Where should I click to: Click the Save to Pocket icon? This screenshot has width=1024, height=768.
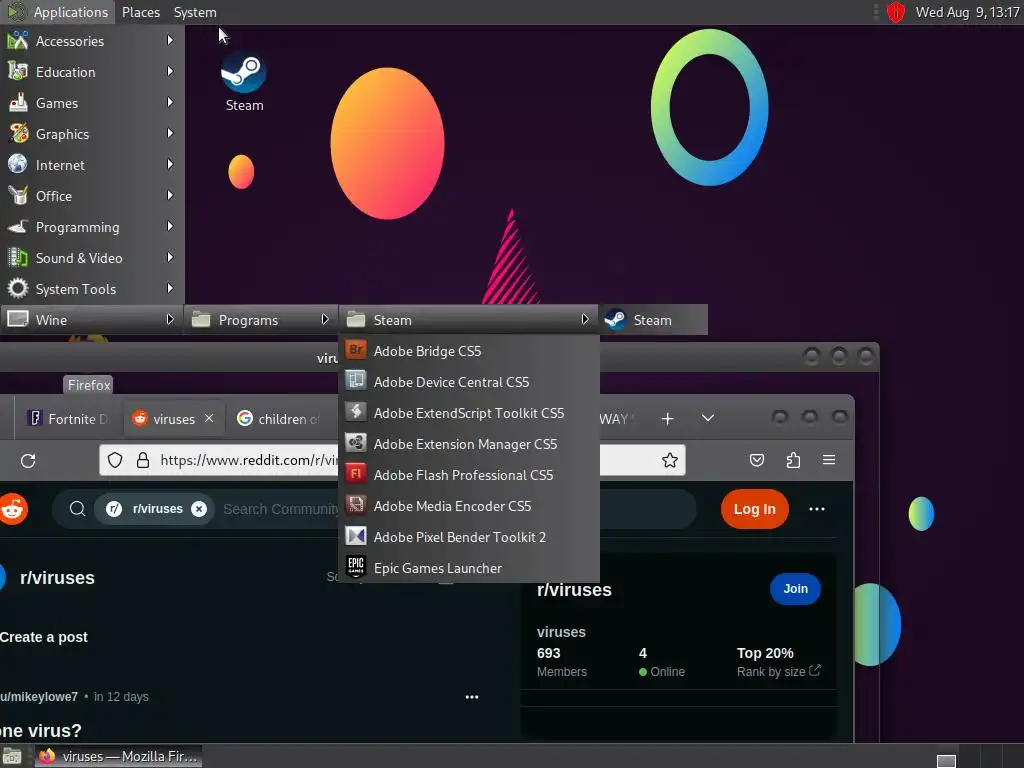[x=757, y=460]
